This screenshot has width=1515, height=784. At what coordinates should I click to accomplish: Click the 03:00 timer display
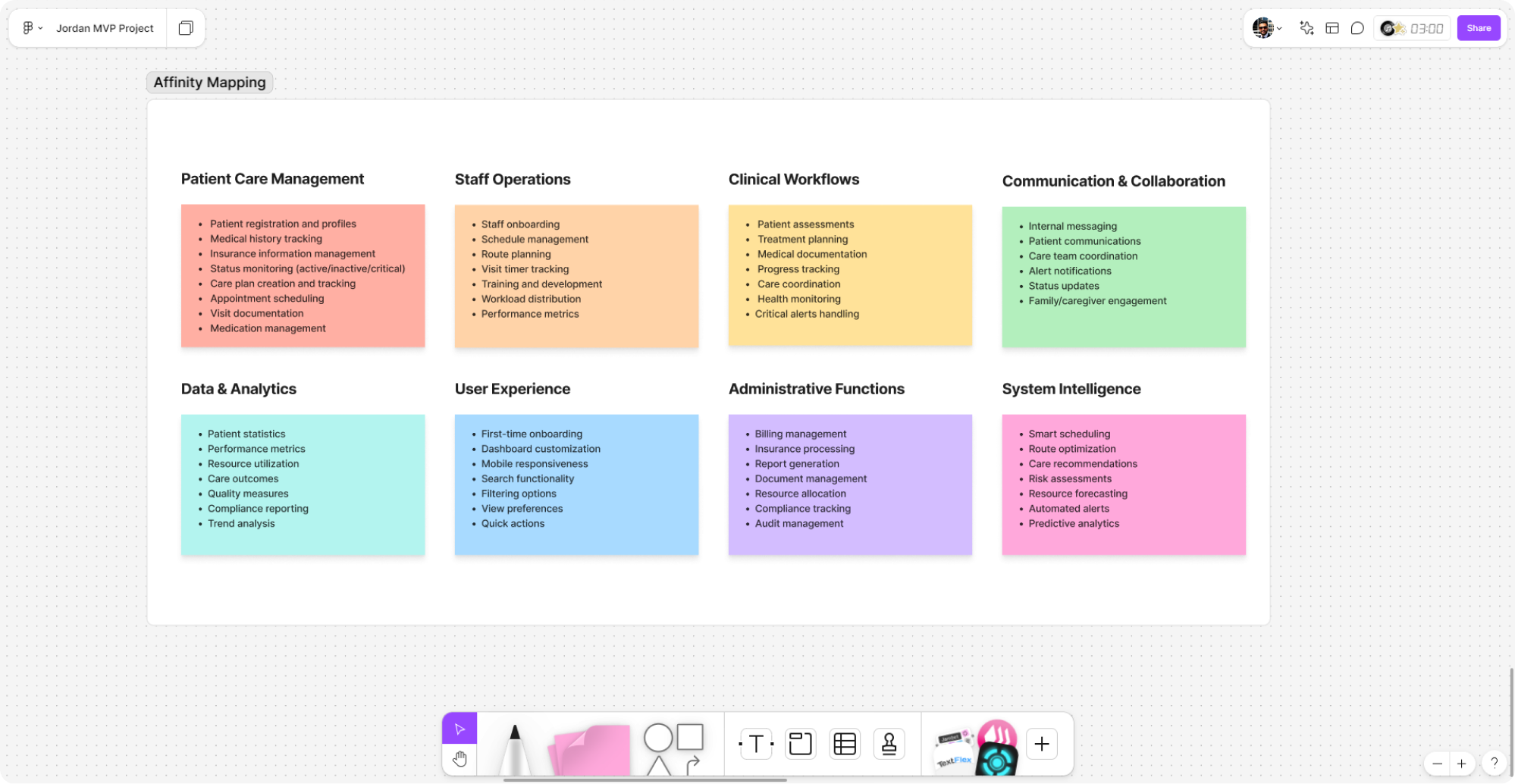point(1426,29)
